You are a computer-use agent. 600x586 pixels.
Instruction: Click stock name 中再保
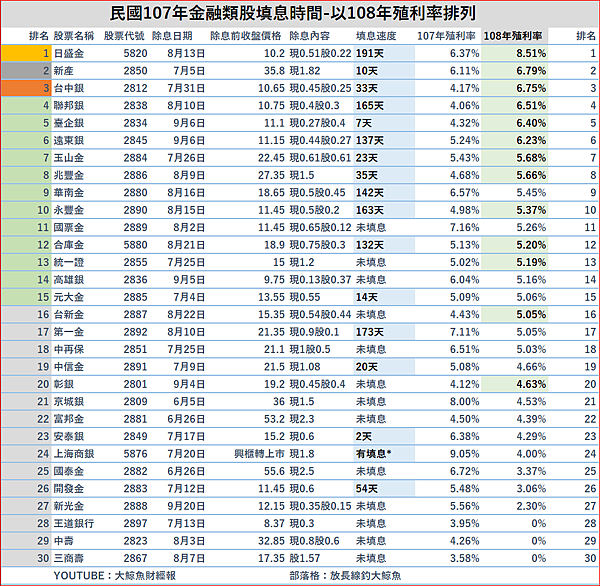[68, 349]
